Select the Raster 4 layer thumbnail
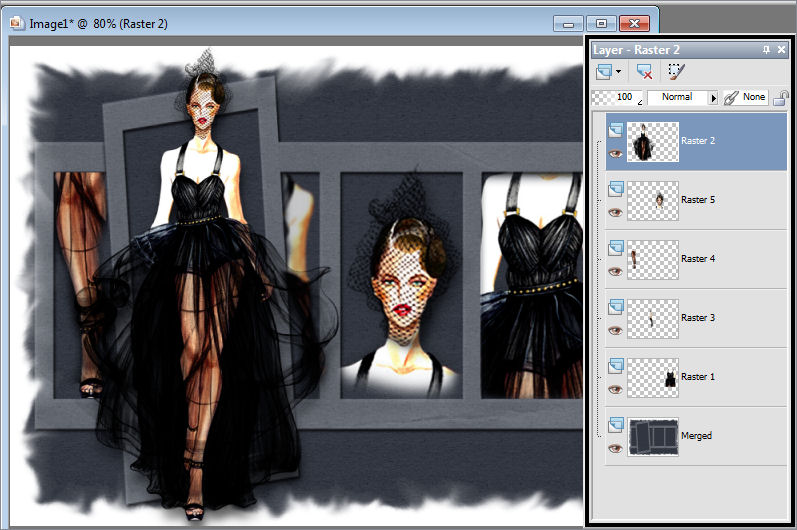The height and width of the screenshot is (530, 797). click(653, 260)
